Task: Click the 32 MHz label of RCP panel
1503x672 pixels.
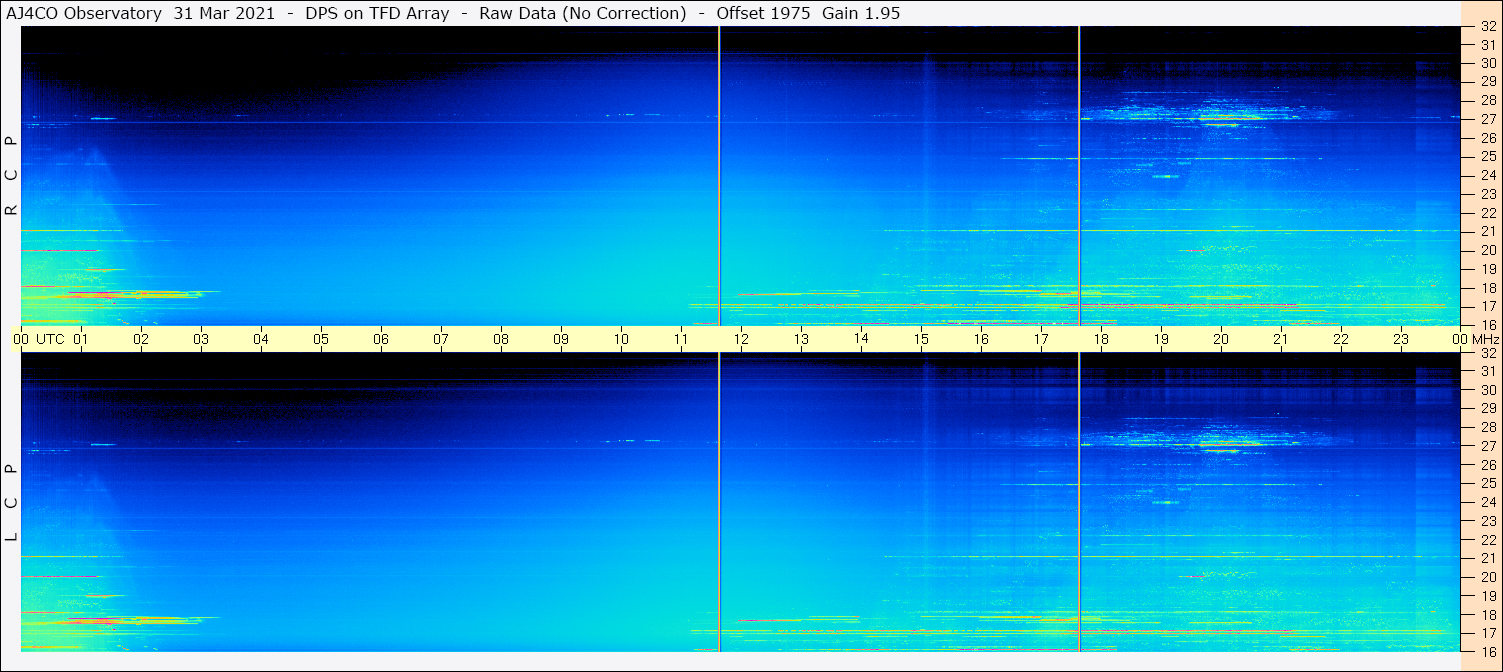Action: click(1488, 27)
